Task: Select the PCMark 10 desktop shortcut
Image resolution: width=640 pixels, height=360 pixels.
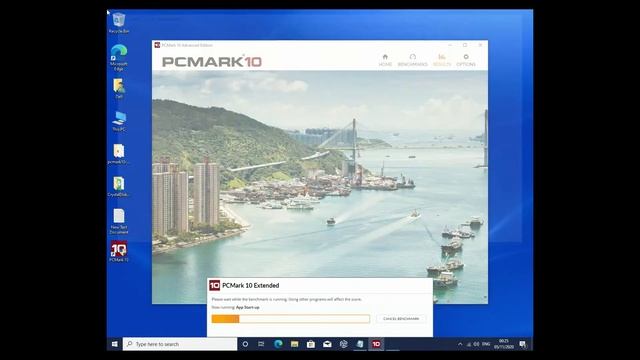Action: (x=119, y=251)
